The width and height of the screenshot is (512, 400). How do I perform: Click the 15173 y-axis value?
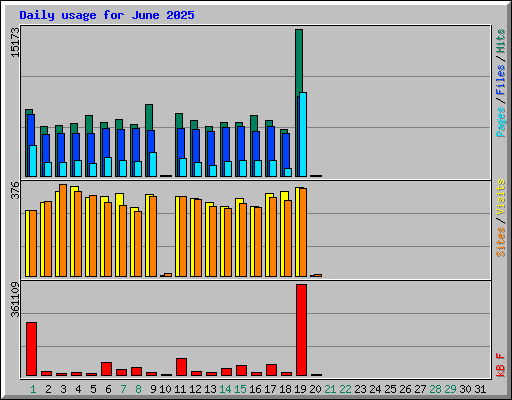pyautogui.click(x=15, y=42)
